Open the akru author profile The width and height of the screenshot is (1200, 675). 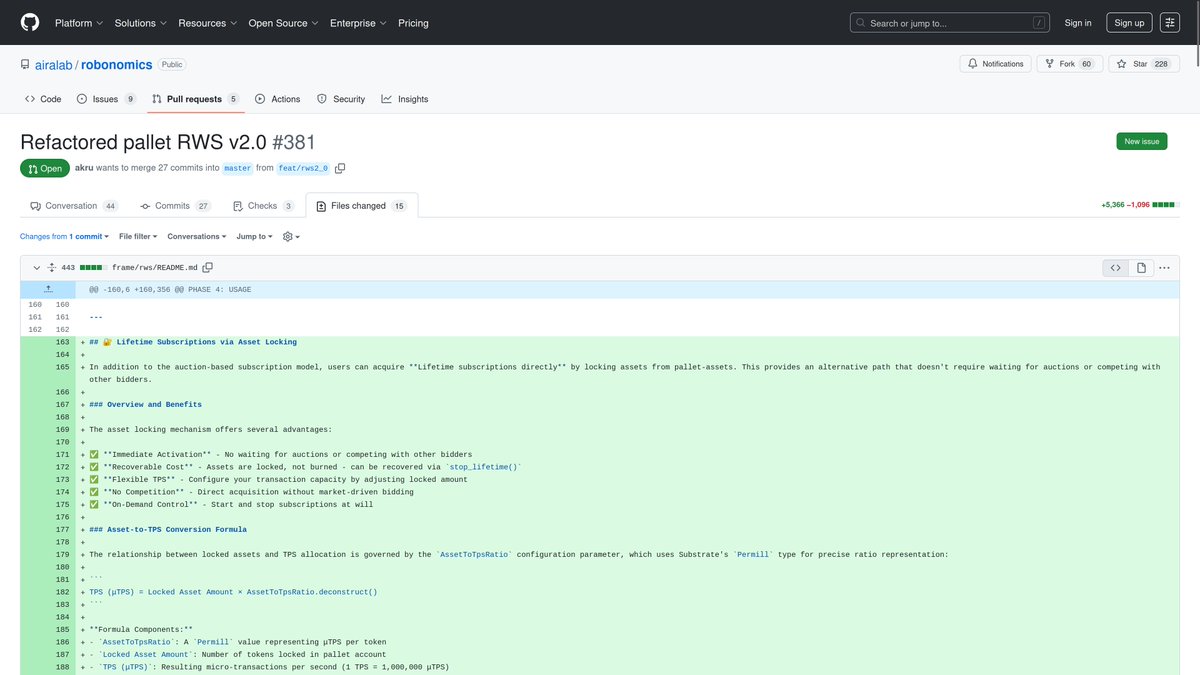84,168
